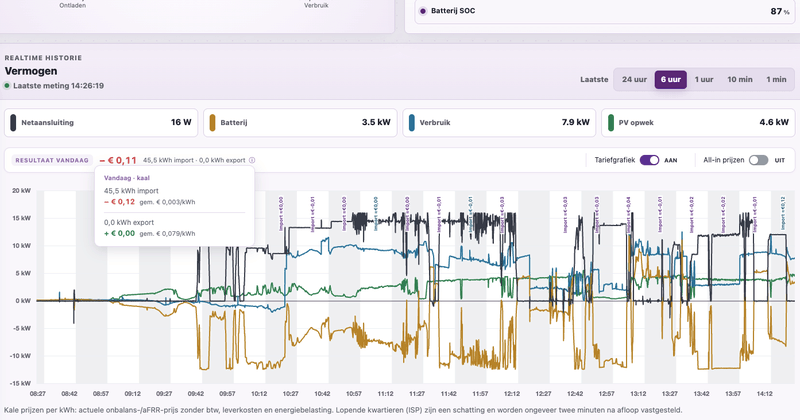Image resolution: width=800 pixels, height=420 pixels.
Task: Click the info icon beside import/export summary
Action: point(252,160)
